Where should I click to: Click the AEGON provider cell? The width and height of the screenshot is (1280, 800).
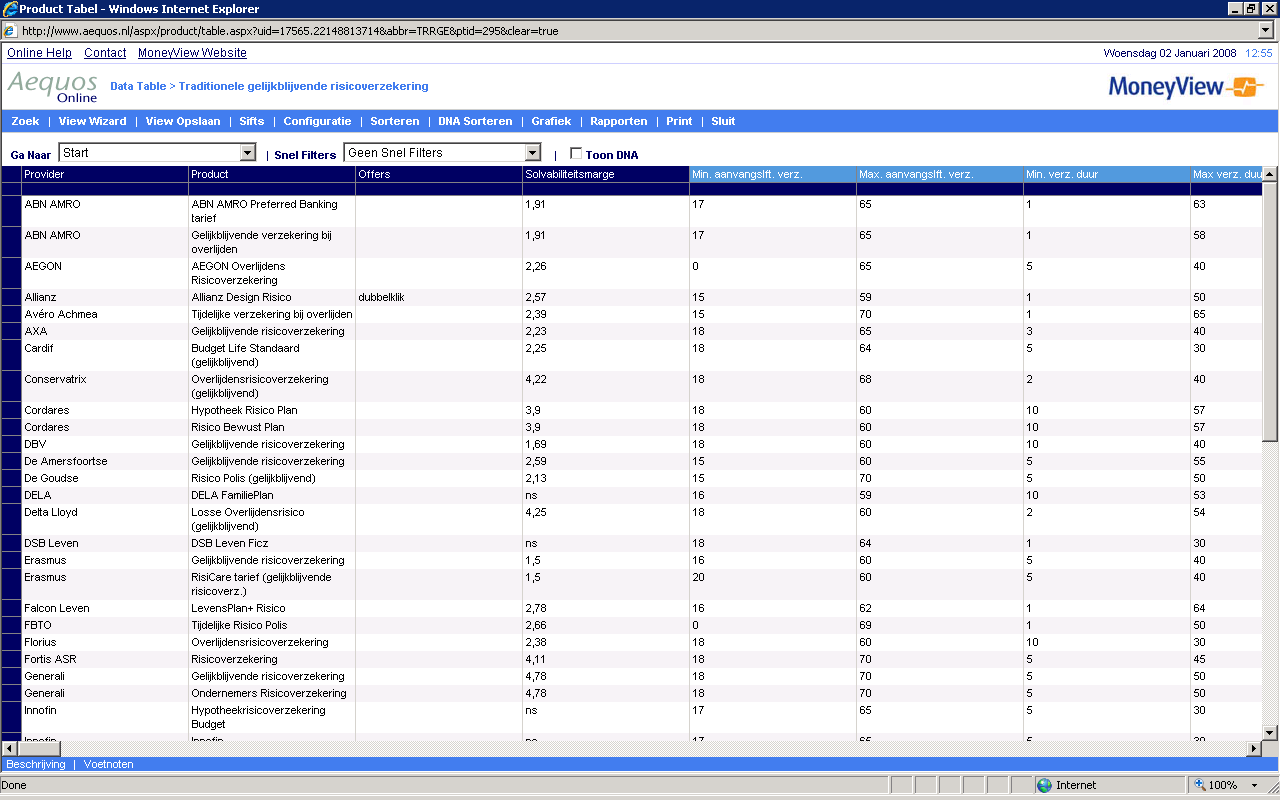coord(104,273)
